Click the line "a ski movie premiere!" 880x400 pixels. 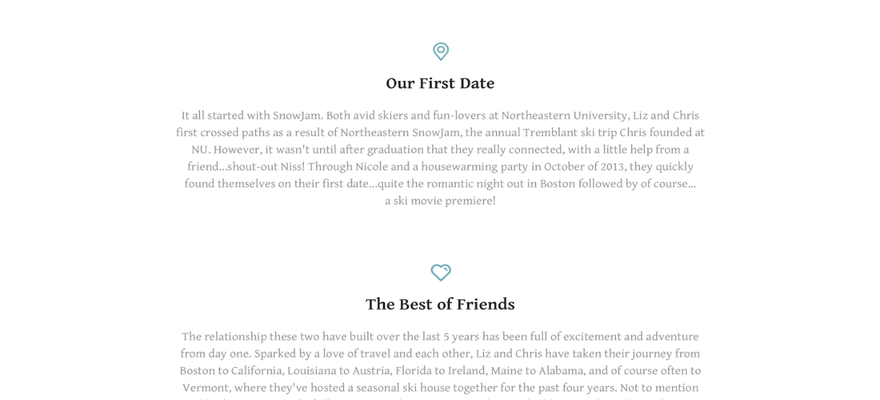click(440, 201)
